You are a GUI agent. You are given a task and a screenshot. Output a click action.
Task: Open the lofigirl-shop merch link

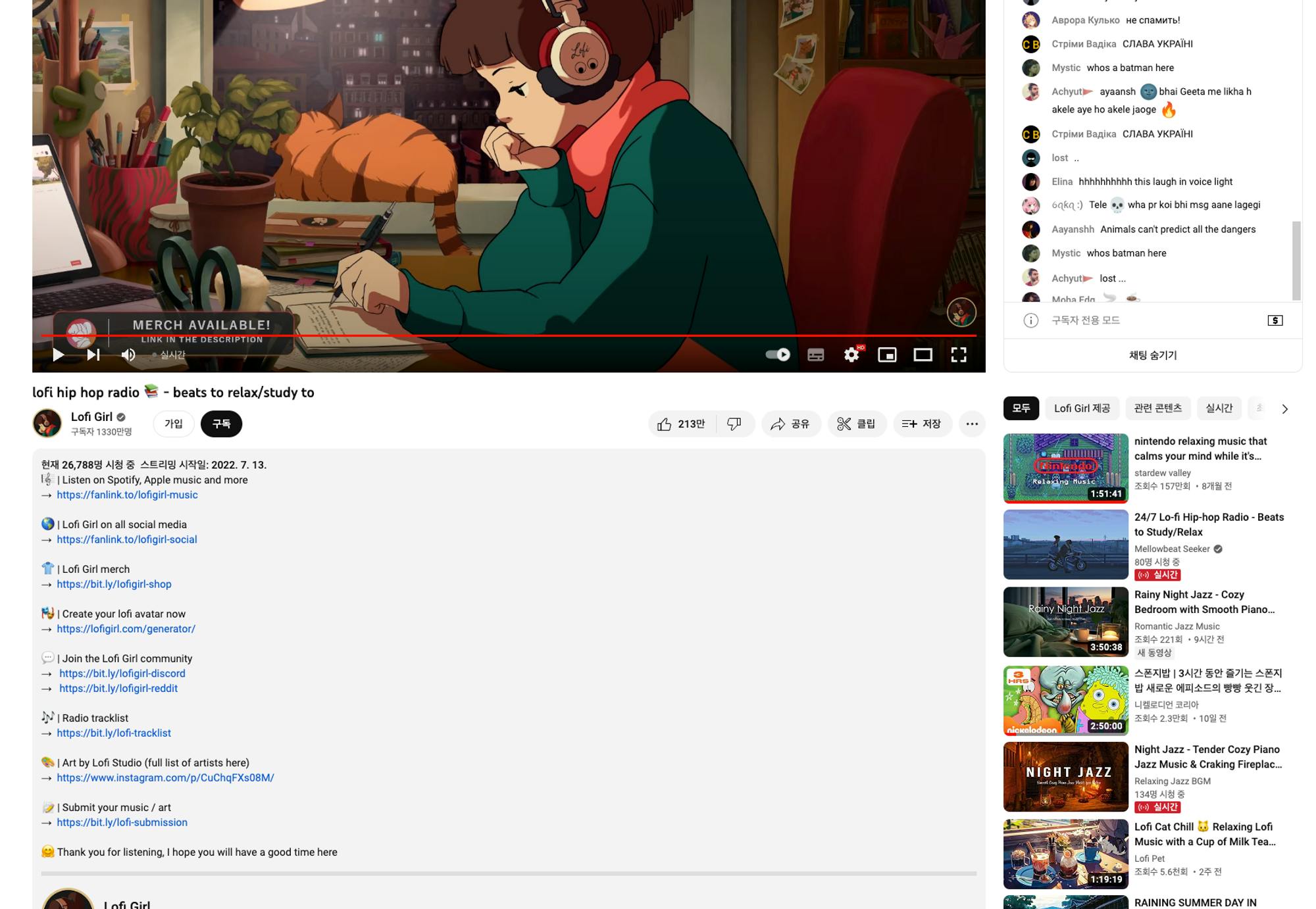click(114, 584)
